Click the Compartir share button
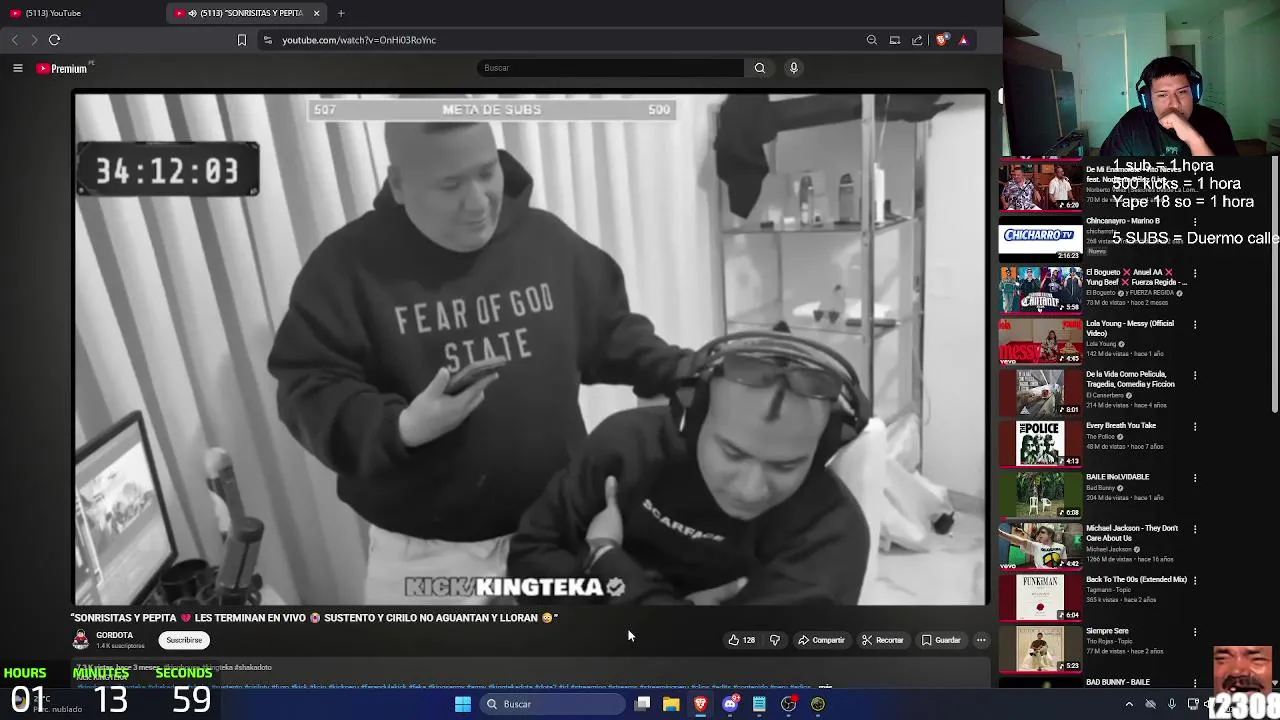The height and width of the screenshot is (720, 1280). 821,640
